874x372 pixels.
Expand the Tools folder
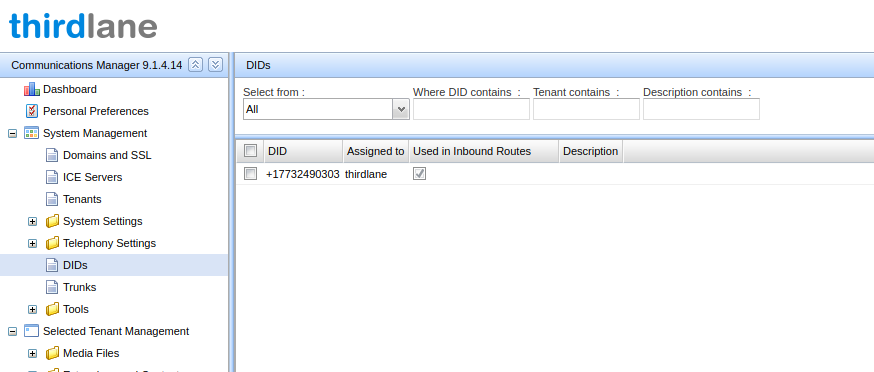click(32, 310)
